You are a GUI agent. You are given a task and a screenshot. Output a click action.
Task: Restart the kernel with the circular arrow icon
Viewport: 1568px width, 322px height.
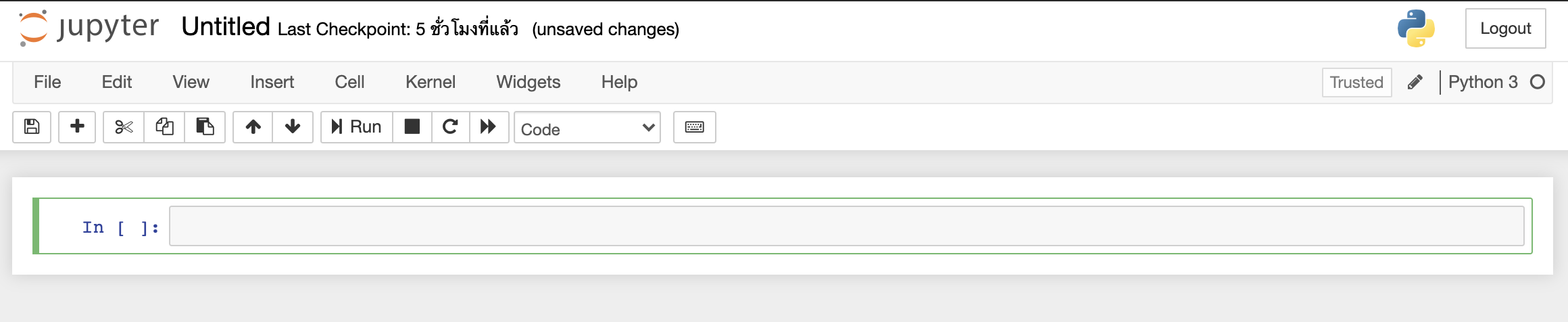coord(450,127)
